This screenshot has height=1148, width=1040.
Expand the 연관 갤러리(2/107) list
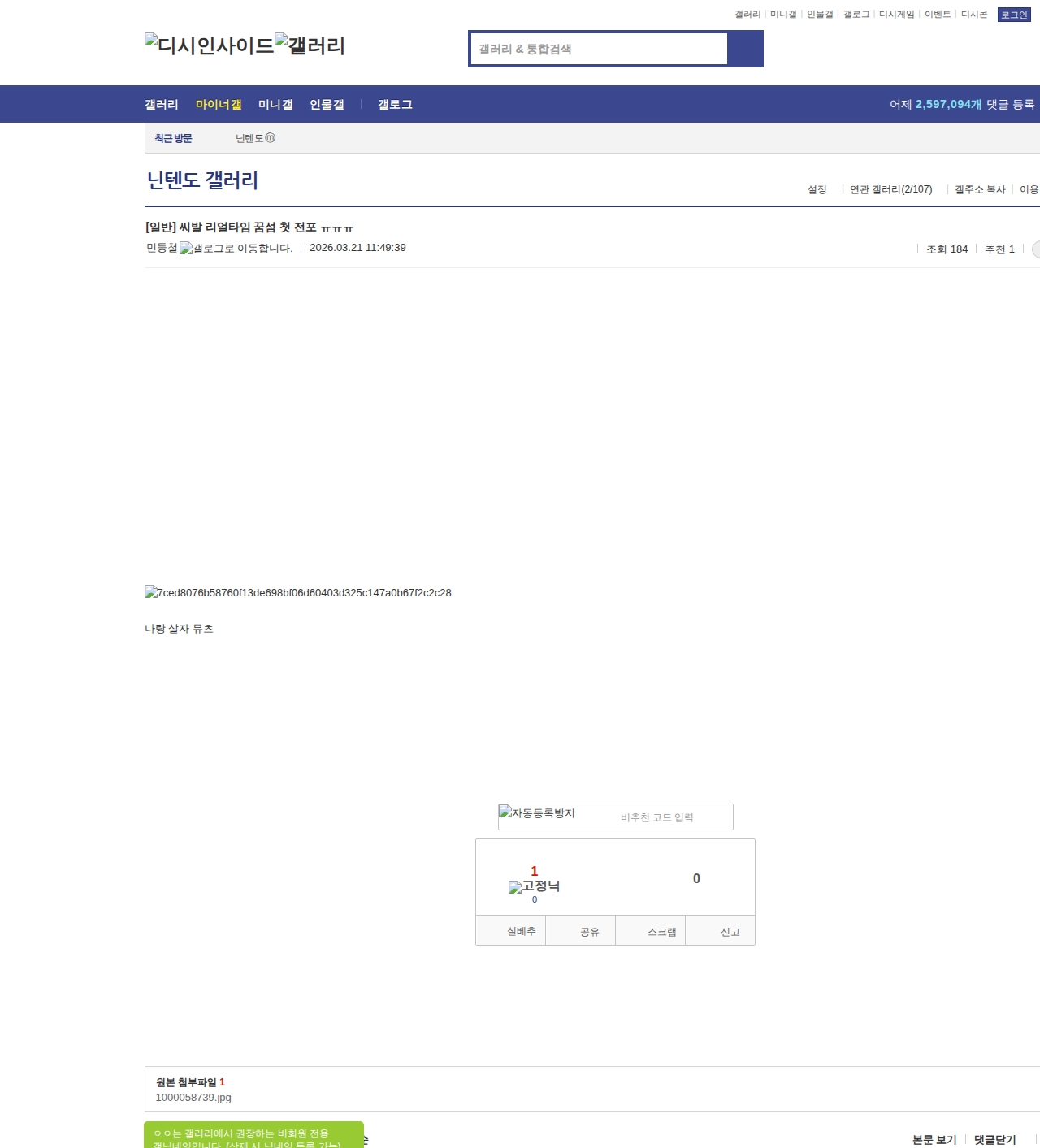tap(890, 189)
